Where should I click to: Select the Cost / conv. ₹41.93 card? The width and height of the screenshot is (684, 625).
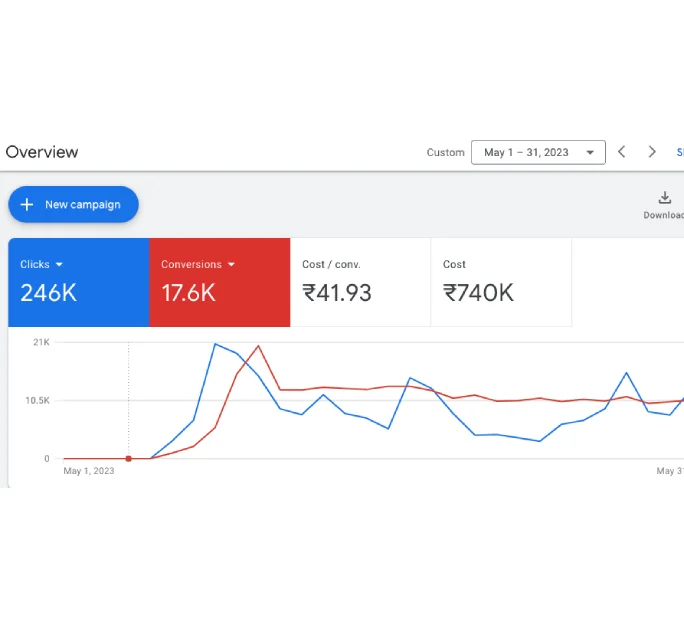coord(360,282)
